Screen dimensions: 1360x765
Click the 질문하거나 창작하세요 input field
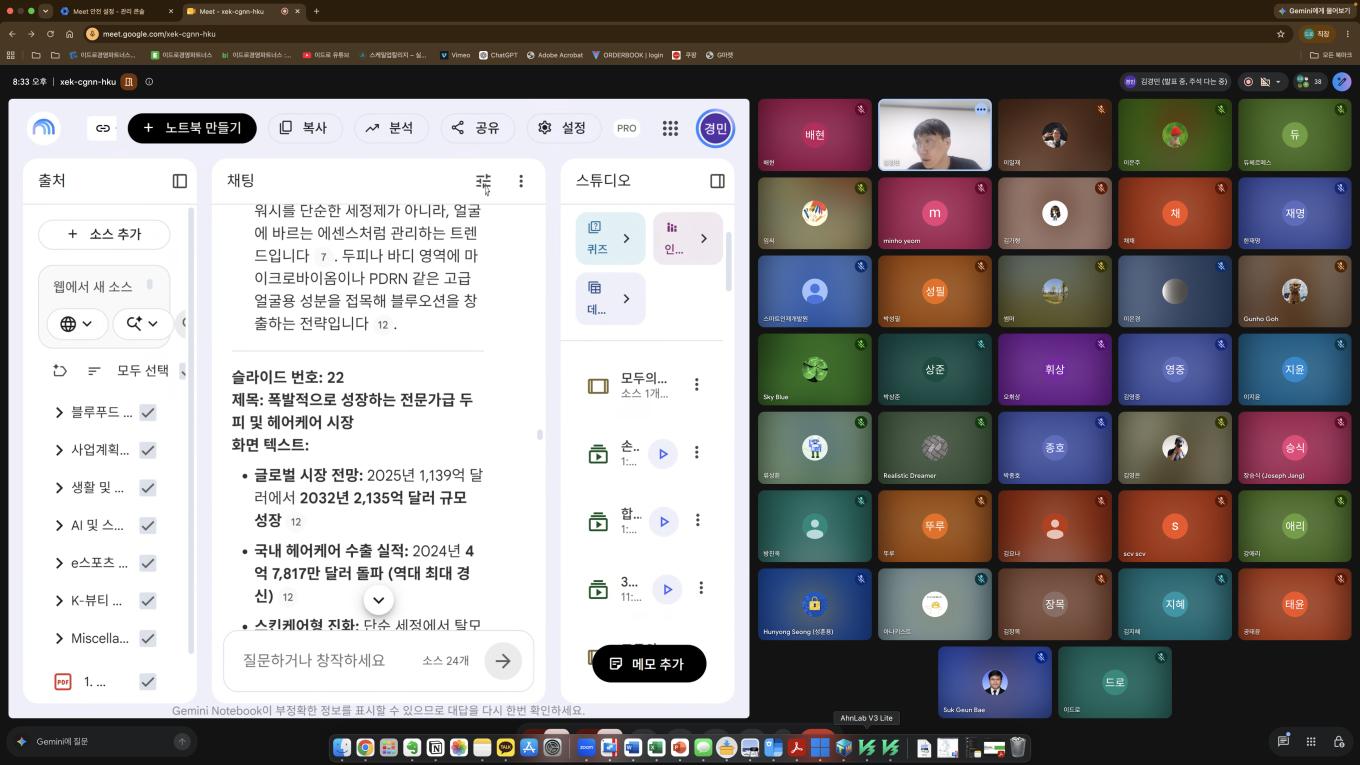314,660
